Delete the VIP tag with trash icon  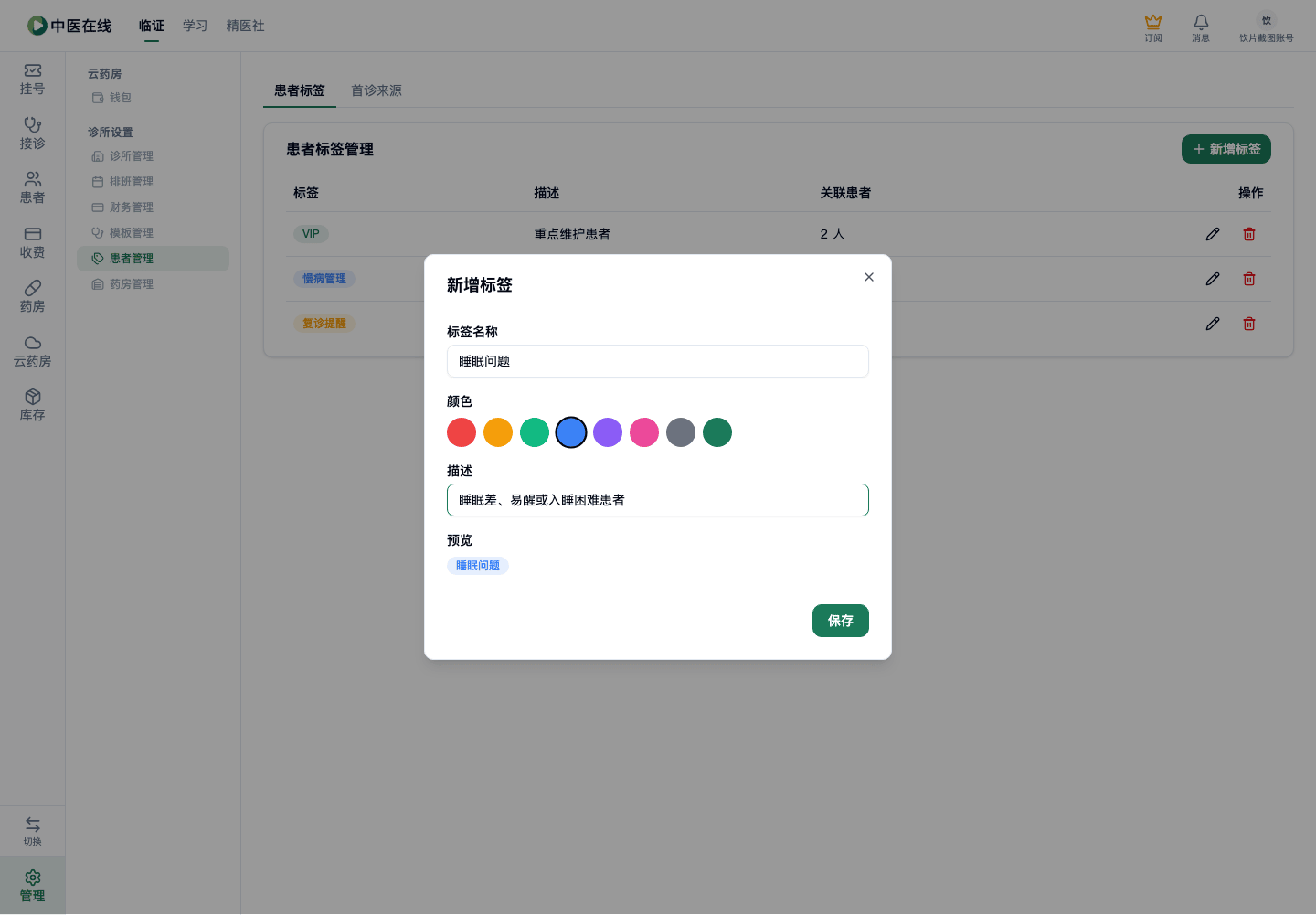click(x=1249, y=234)
